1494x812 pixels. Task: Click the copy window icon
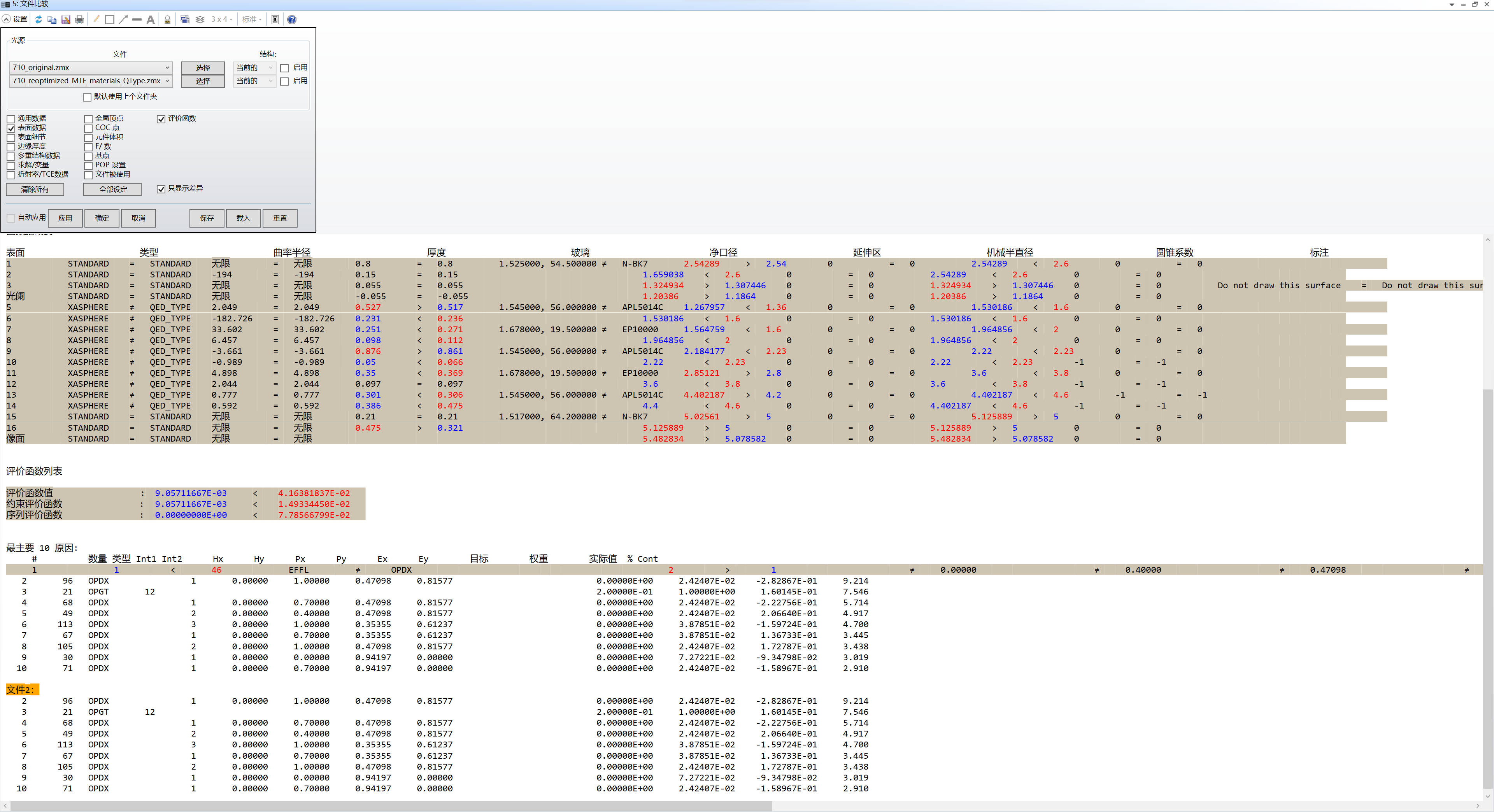(x=52, y=19)
